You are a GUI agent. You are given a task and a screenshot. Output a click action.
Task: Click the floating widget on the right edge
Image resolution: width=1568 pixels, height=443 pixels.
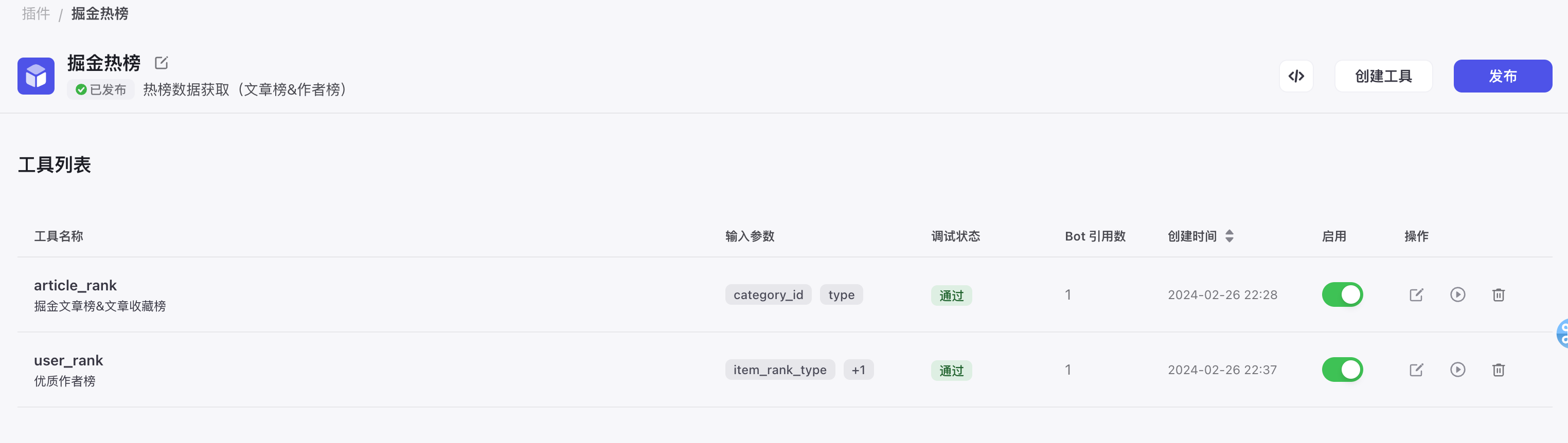tap(1562, 333)
